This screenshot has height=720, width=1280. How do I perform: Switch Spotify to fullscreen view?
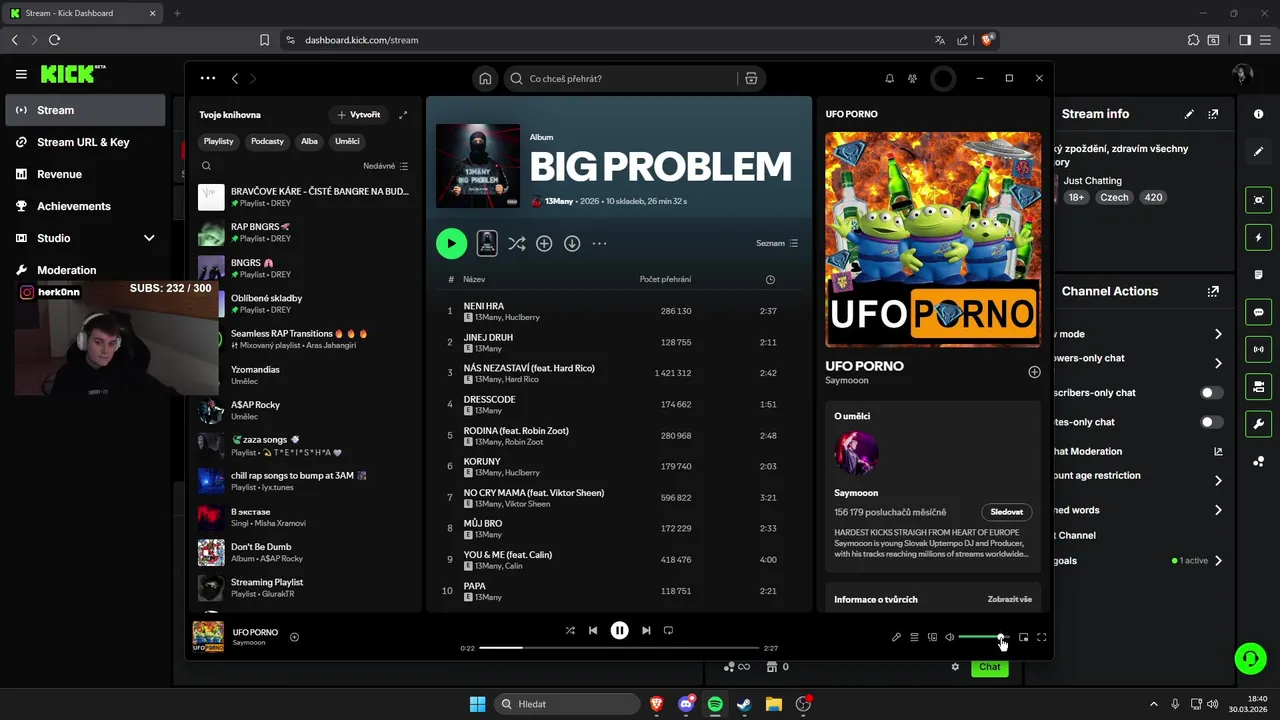(1042, 637)
